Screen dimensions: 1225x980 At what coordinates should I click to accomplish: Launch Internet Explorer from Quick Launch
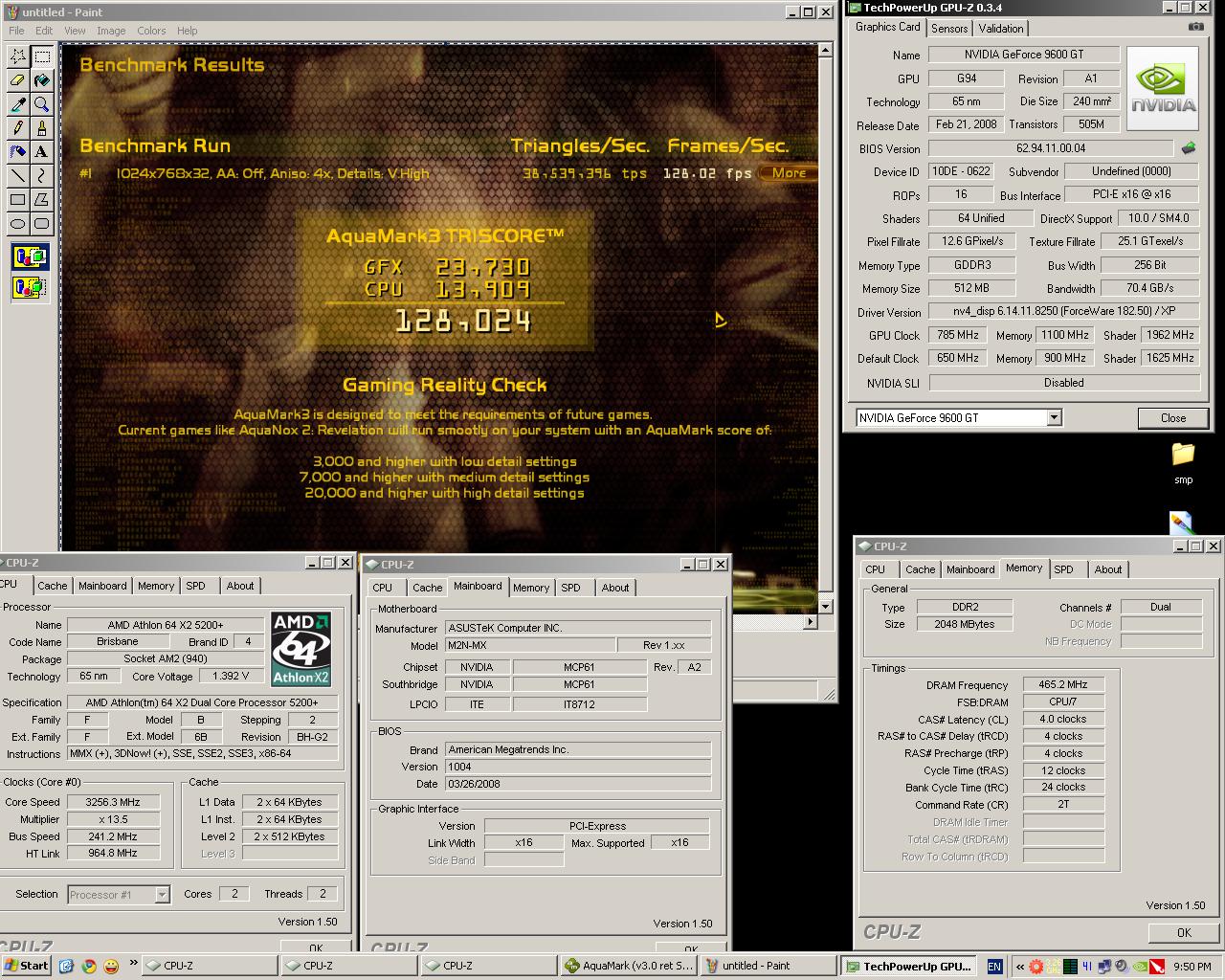click(66, 966)
